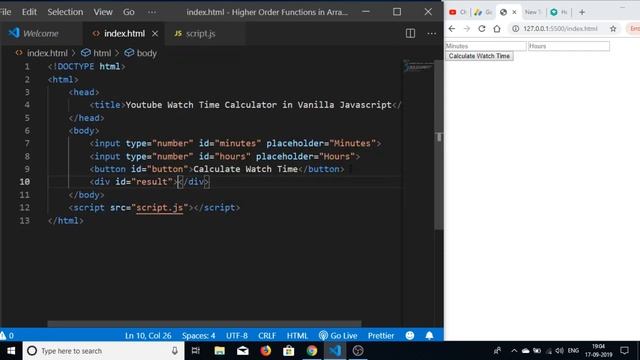Go forward in Chrome

467,29
